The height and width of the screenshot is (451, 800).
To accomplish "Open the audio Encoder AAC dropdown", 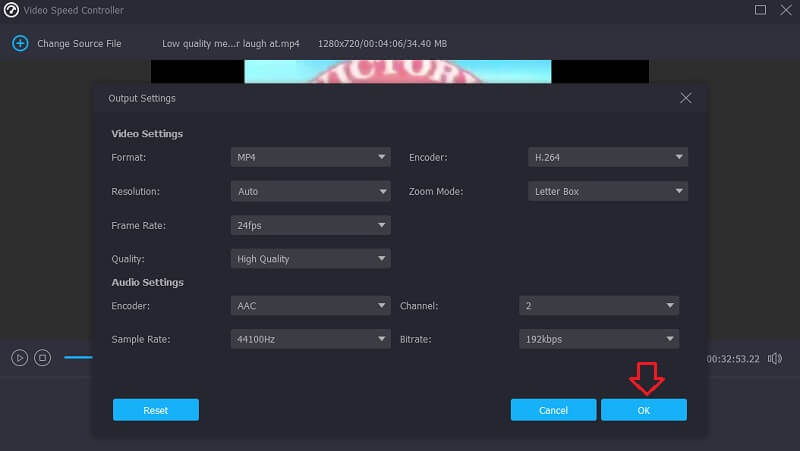I will click(310, 305).
